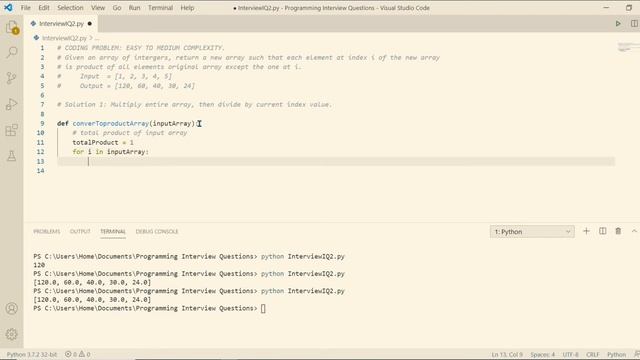Image resolution: width=640 pixels, height=360 pixels.
Task: Run the Python file with play button
Action: point(618,24)
